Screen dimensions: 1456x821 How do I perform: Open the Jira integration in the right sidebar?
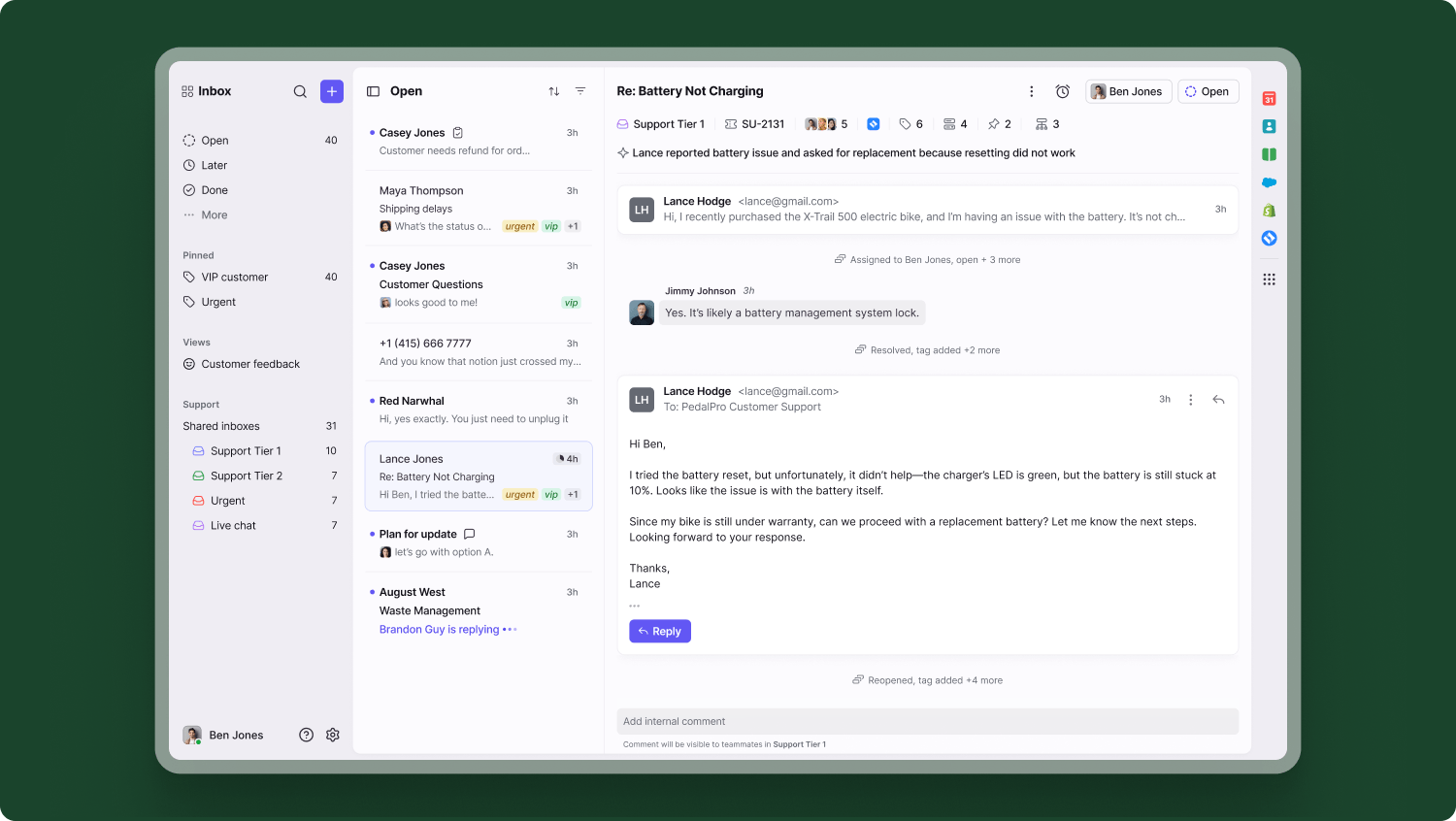coord(1269,238)
